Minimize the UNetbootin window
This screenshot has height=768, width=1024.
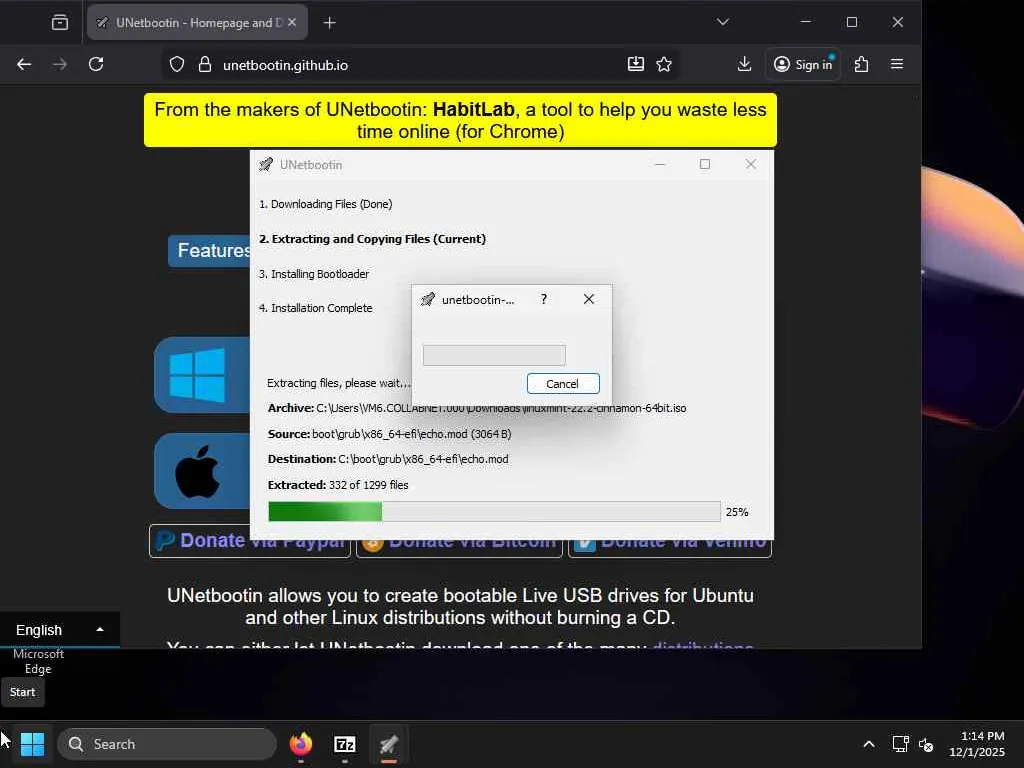point(660,164)
